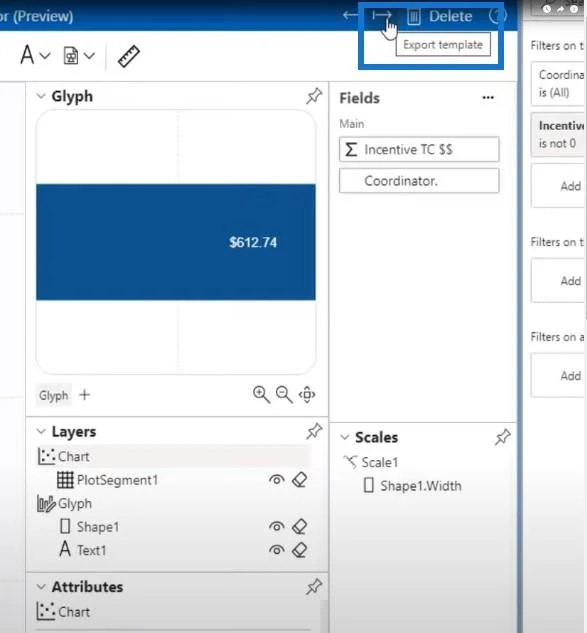This screenshot has width=587, height=633.
Task: Select the blue glyph rectangle shape
Action: (x=176, y=242)
